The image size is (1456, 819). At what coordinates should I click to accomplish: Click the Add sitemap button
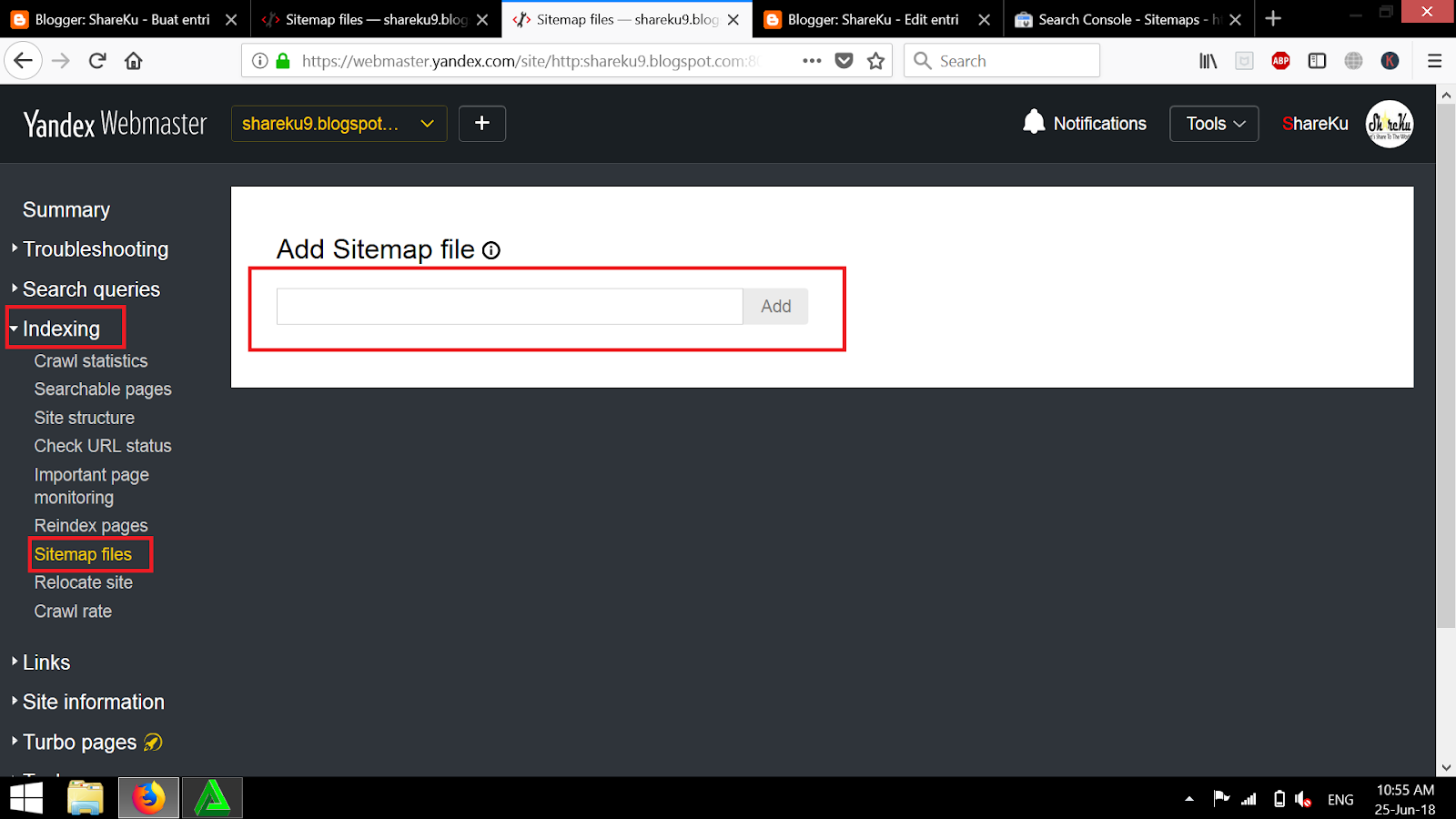775,307
